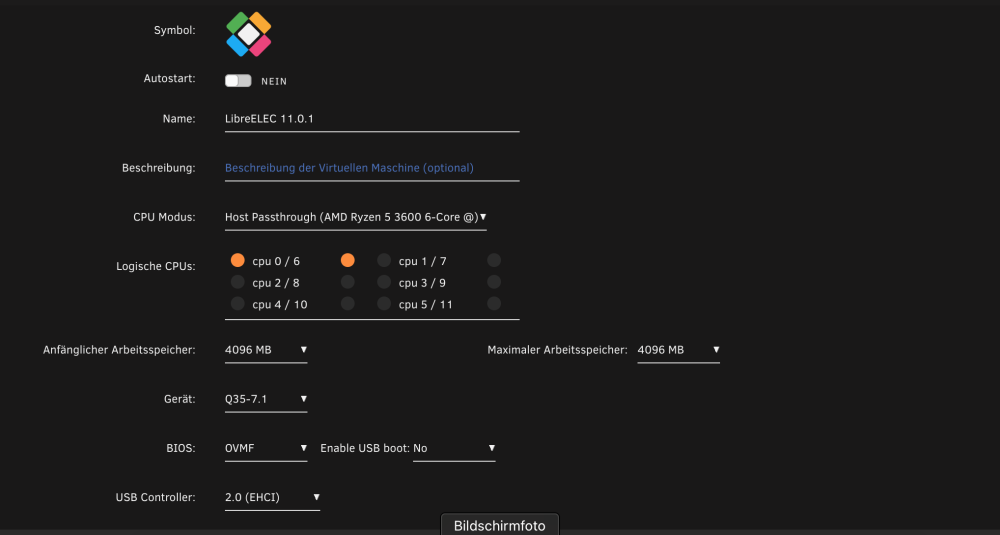Click the 'Logische CPUs:' label
This screenshot has height=535, width=1000.
(156, 267)
